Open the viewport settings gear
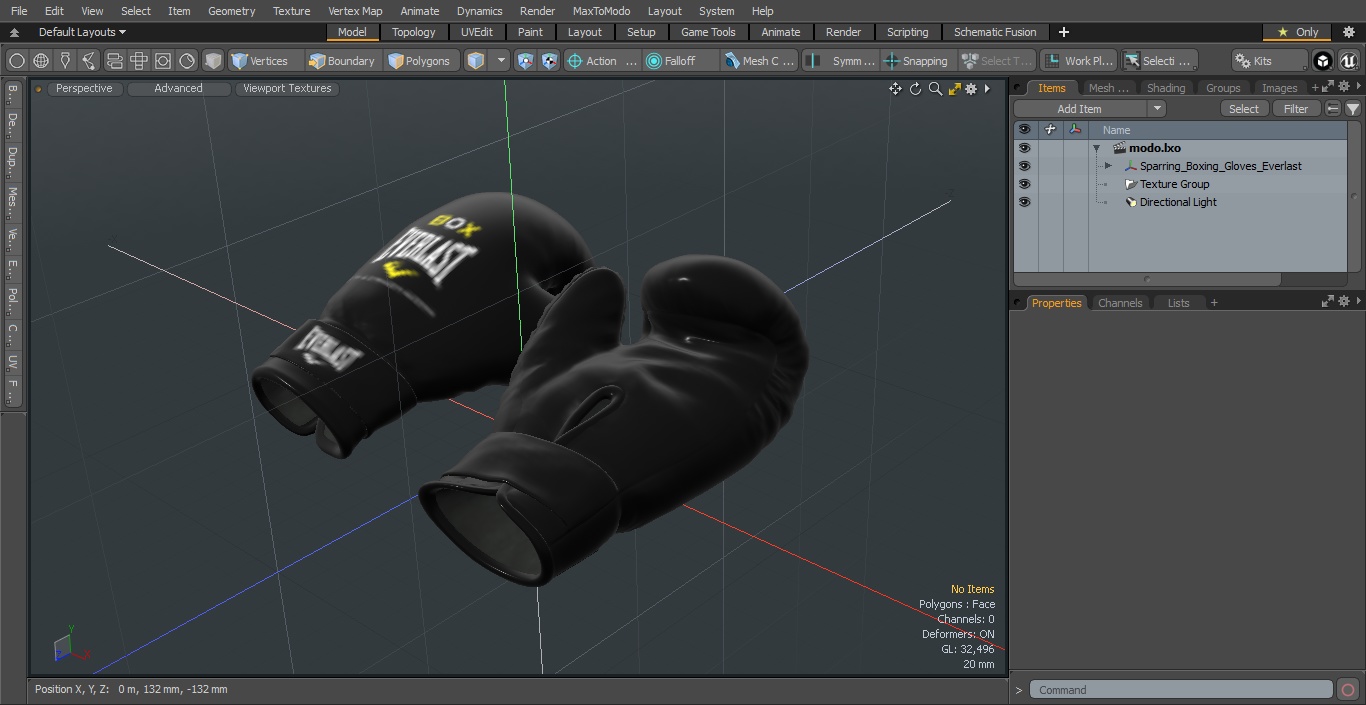 pyautogui.click(x=971, y=89)
